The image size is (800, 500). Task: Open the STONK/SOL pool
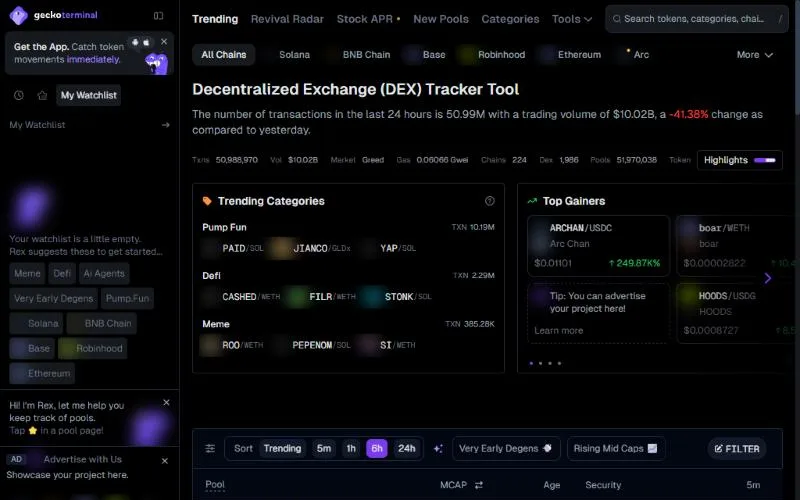click(x=398, y=297)
